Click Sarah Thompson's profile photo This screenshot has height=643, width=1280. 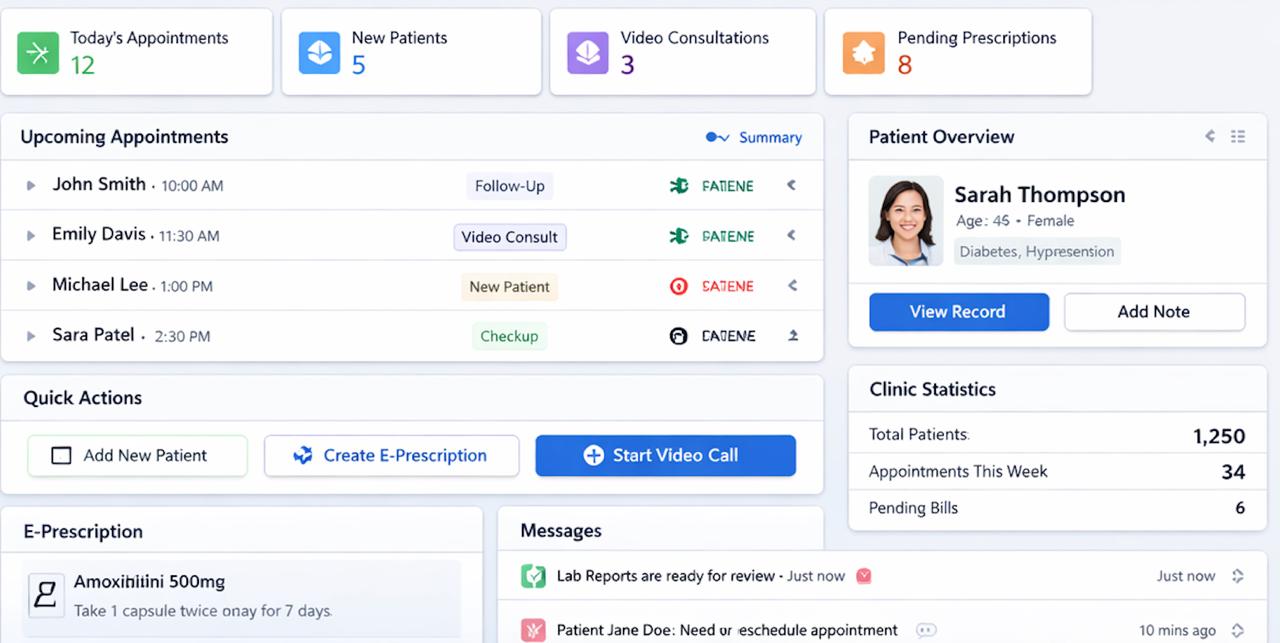coord(905,221)
